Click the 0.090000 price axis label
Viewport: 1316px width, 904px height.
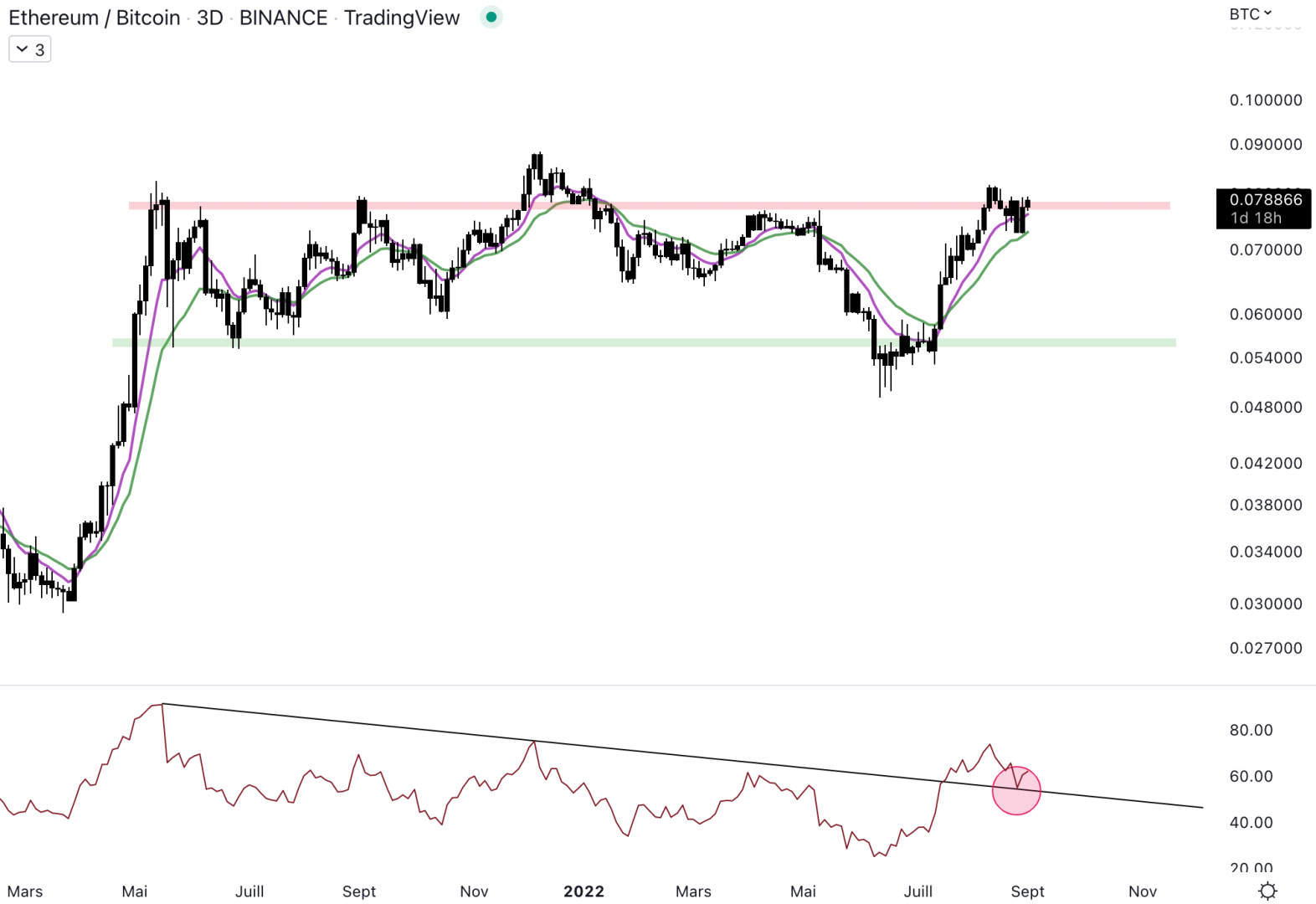click(x=1265, y=145)
